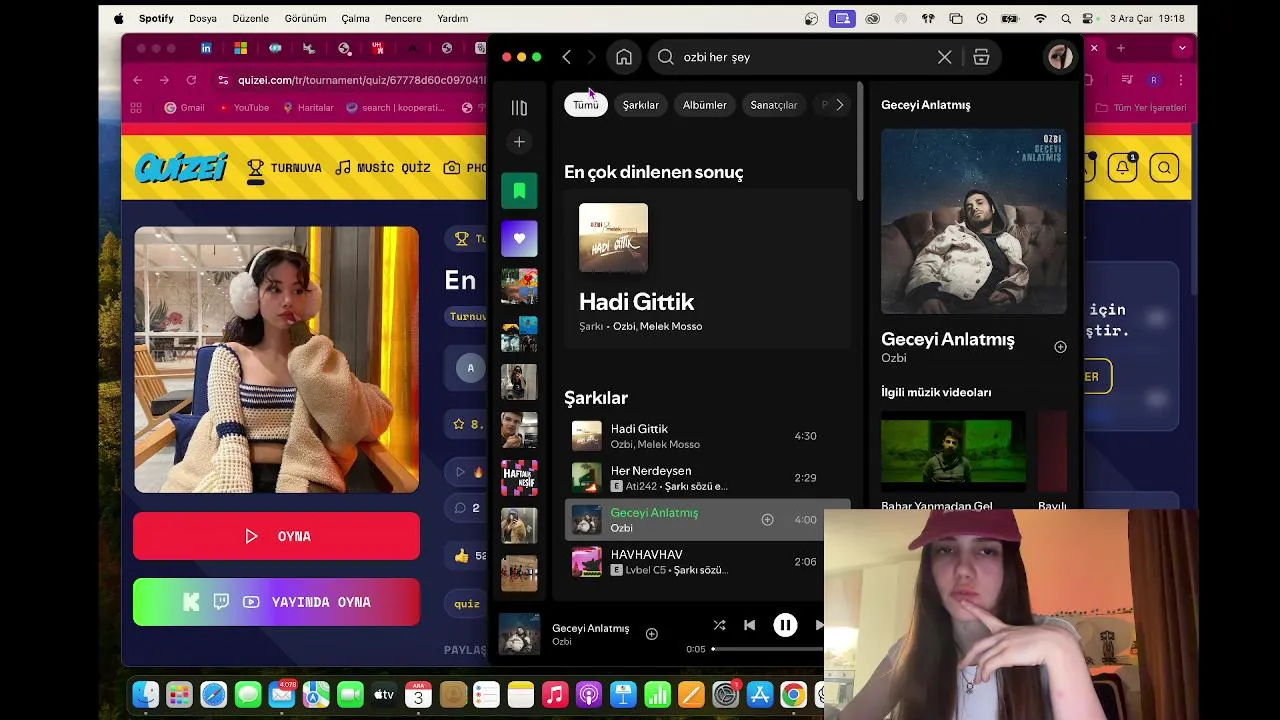Open Wi-Fi status in menu bar

tap(1040, 18)
